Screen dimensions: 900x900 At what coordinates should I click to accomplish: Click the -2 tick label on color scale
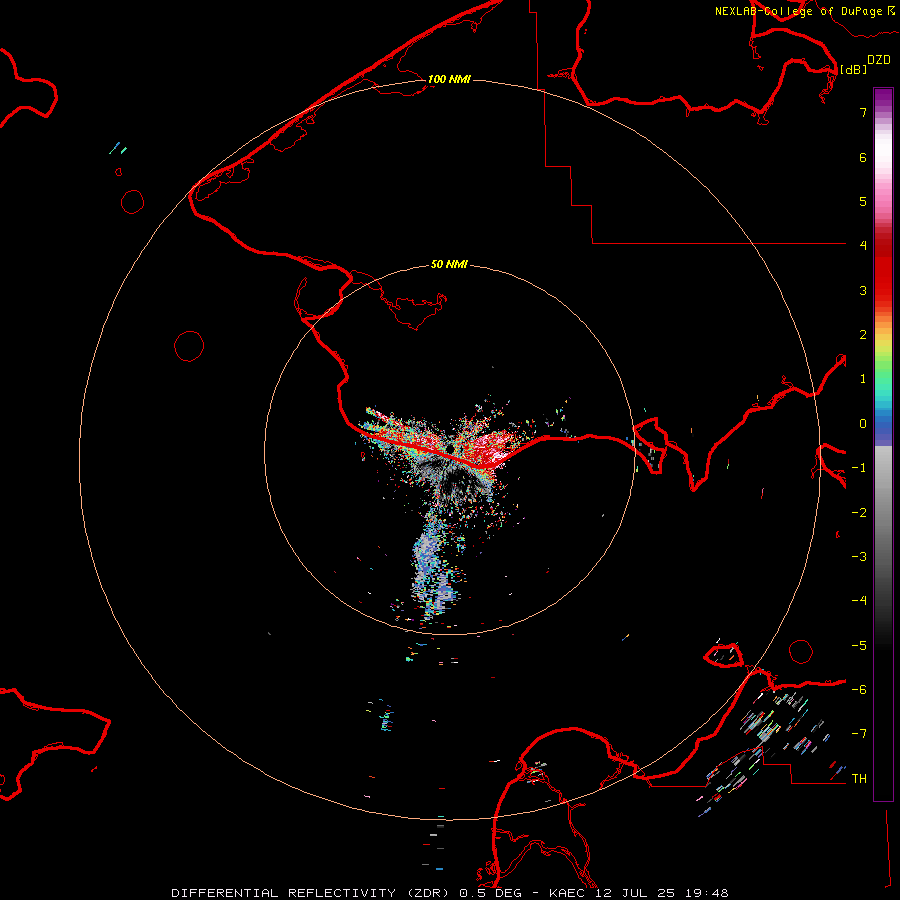[x=859, y=513]
